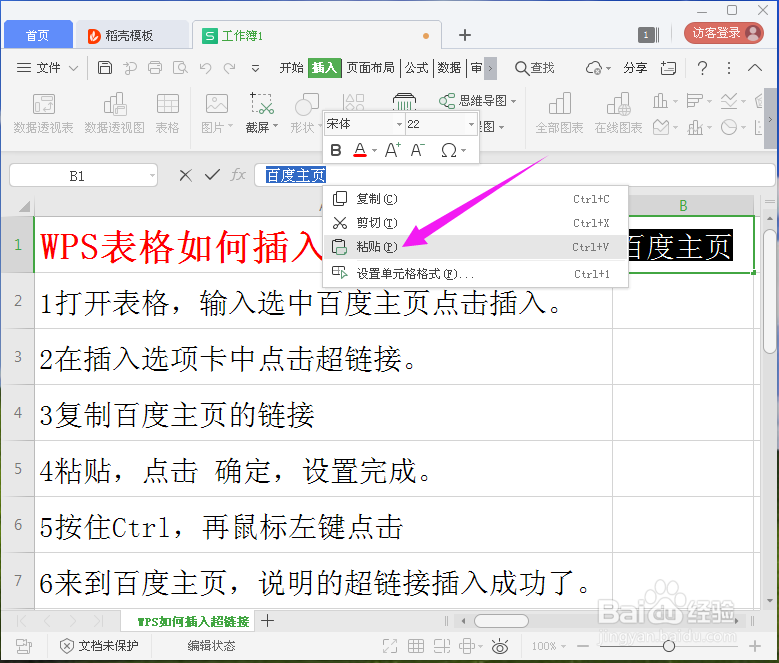Click the 截屏 screenshot tool
The width and height of the screenshot is (779, 663).
(261, 113)
